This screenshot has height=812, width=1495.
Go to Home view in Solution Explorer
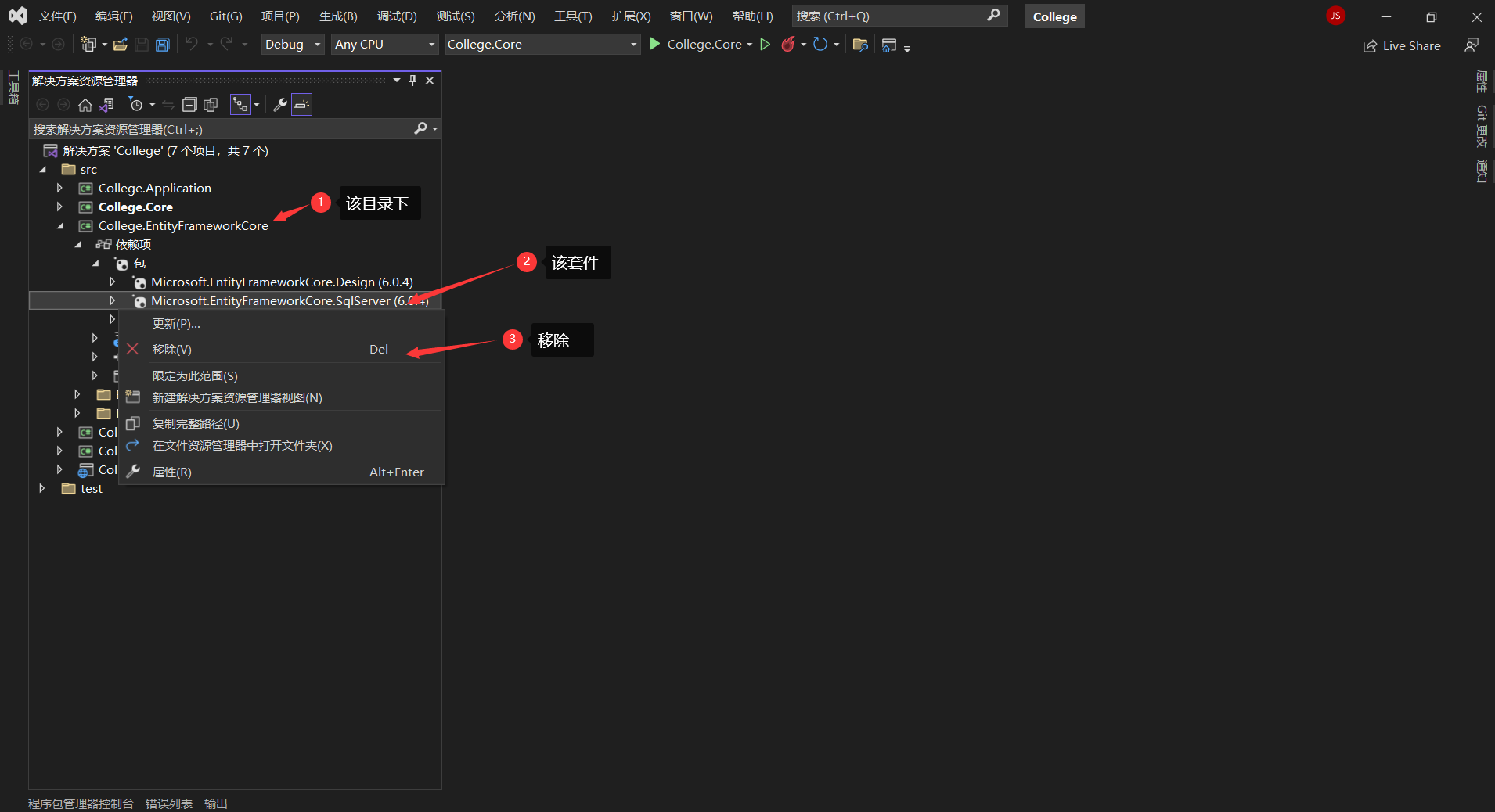point(85,105)
